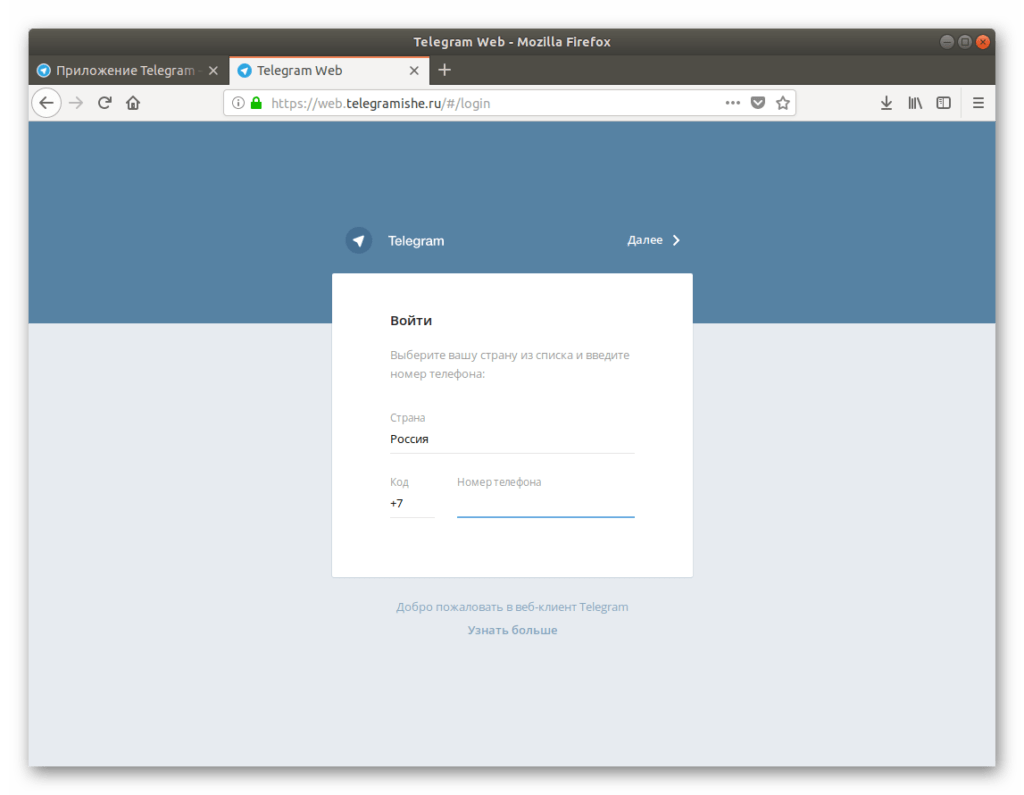Open the Firefox home page
The image size is (1024, 795).
[x=133, y=103]
